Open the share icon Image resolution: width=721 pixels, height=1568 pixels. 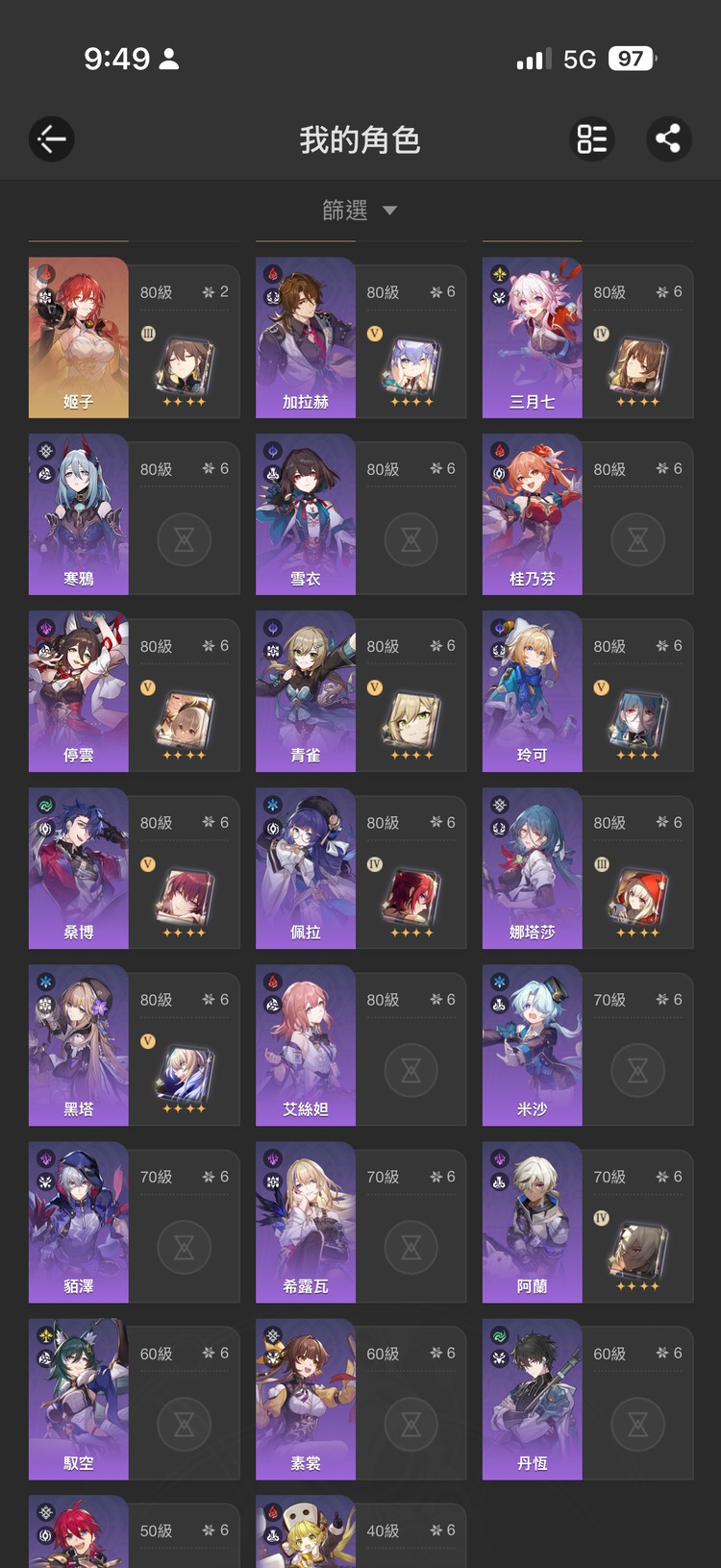[668, 139]
